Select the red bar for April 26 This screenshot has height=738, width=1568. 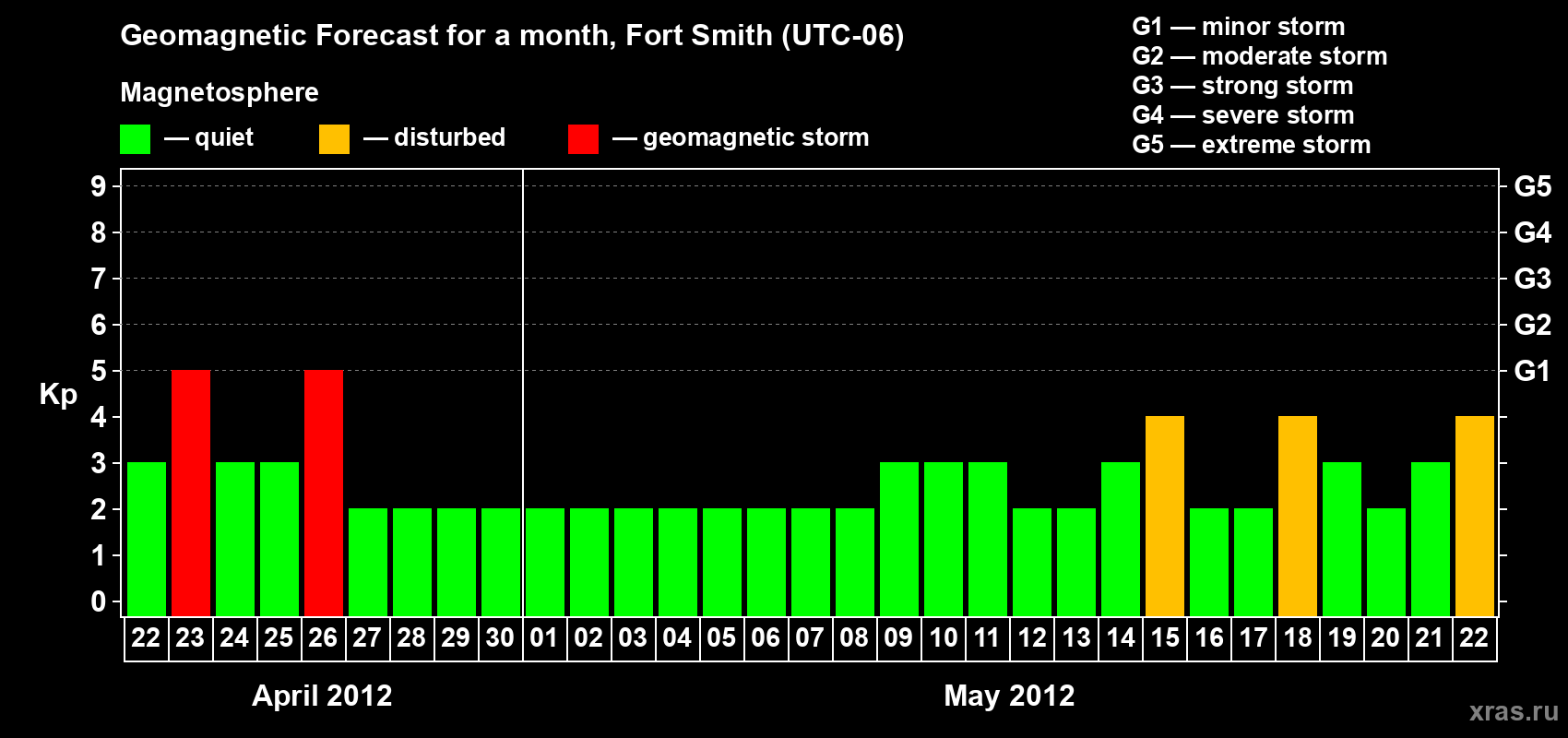[x=324, y=494]
